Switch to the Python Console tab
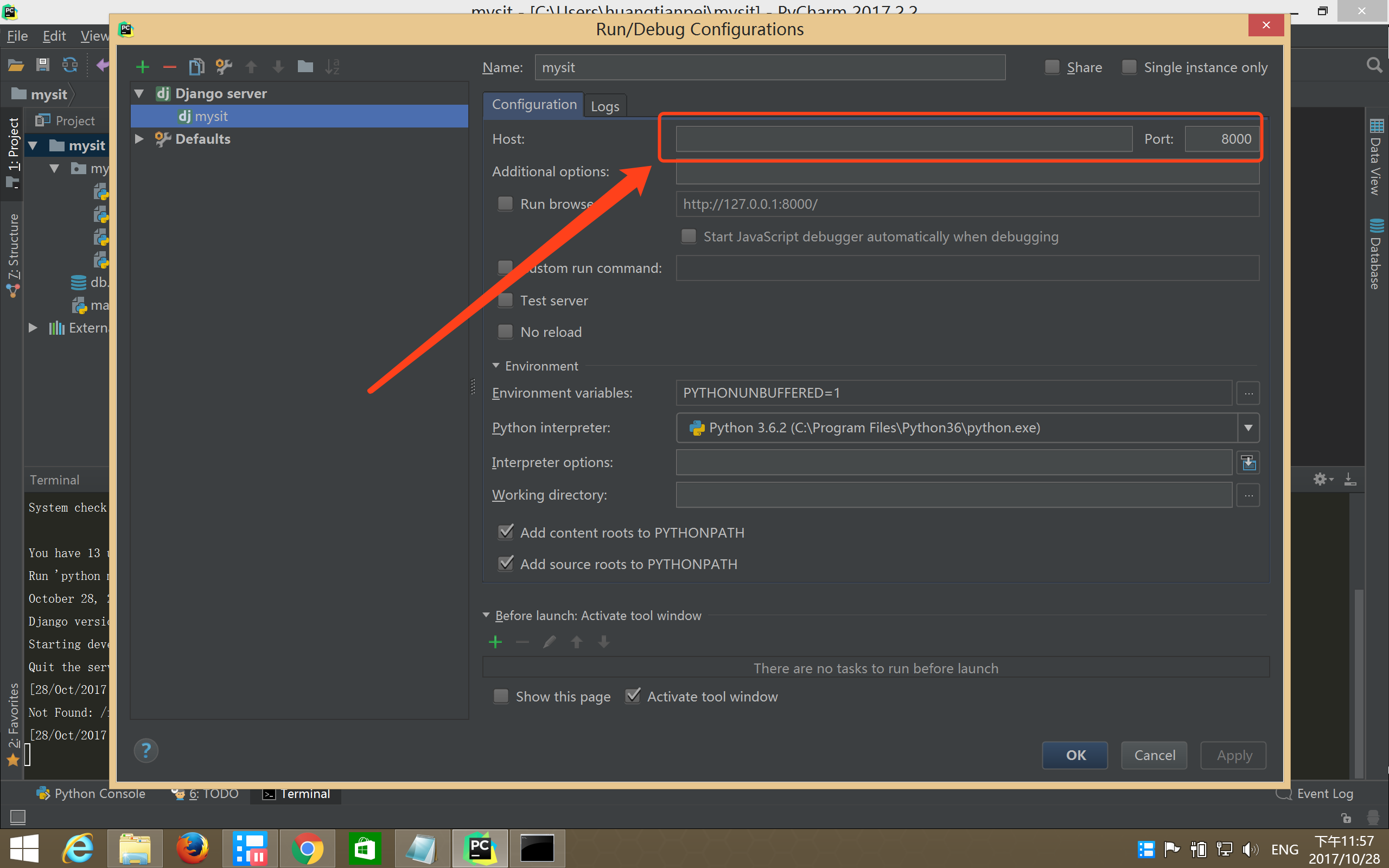 (x=91, y=793)
